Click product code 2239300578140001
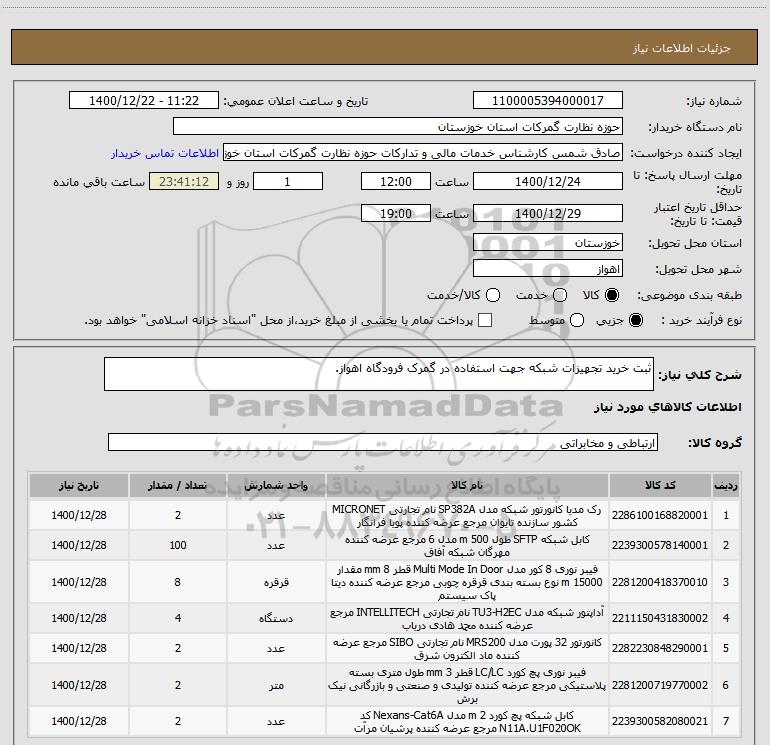Screen dimensions: 770x745 click(x=660, y=545)
